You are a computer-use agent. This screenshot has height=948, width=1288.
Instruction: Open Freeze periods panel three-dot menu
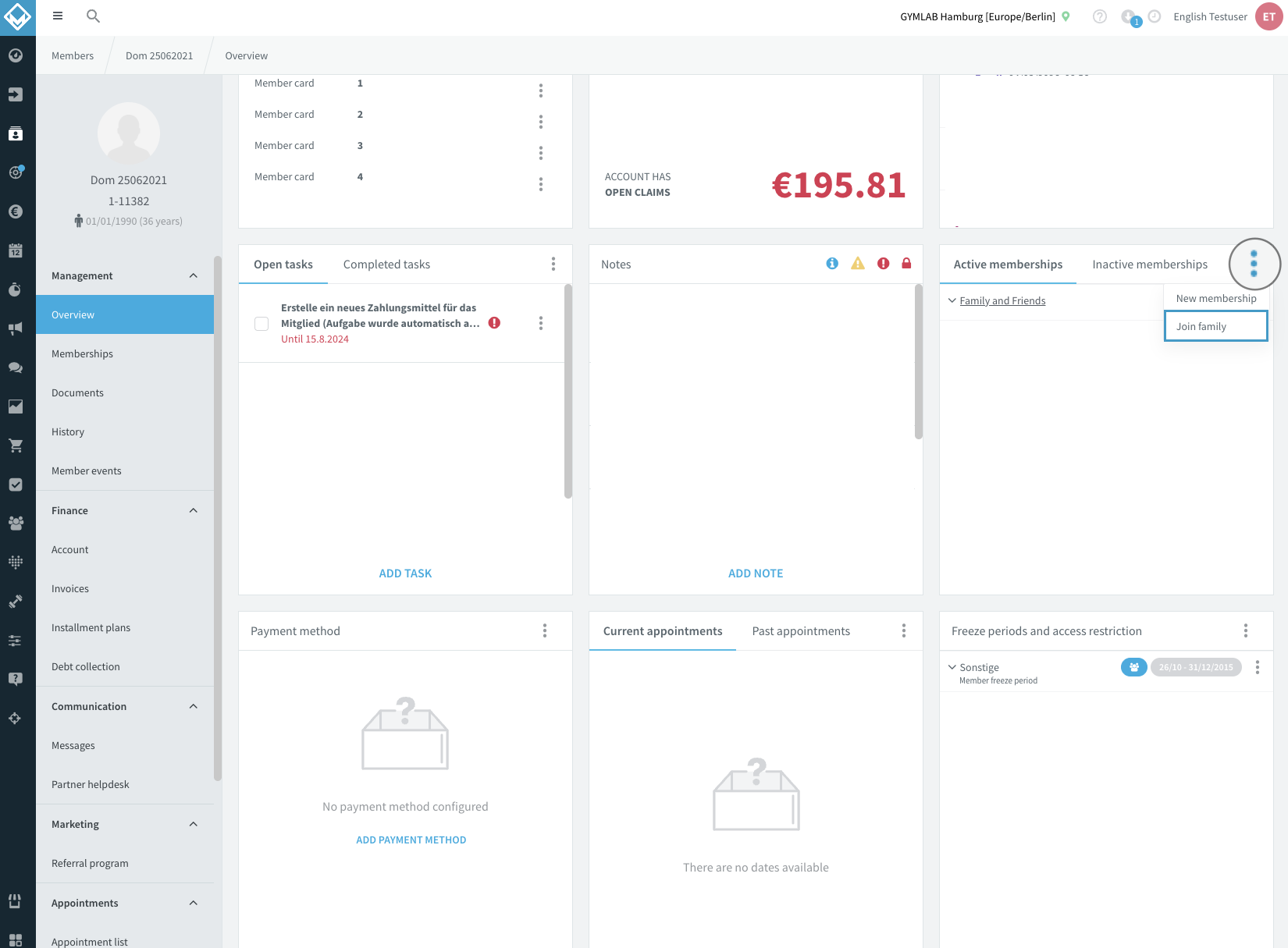pyautogui.click(x=1246, y=630)
